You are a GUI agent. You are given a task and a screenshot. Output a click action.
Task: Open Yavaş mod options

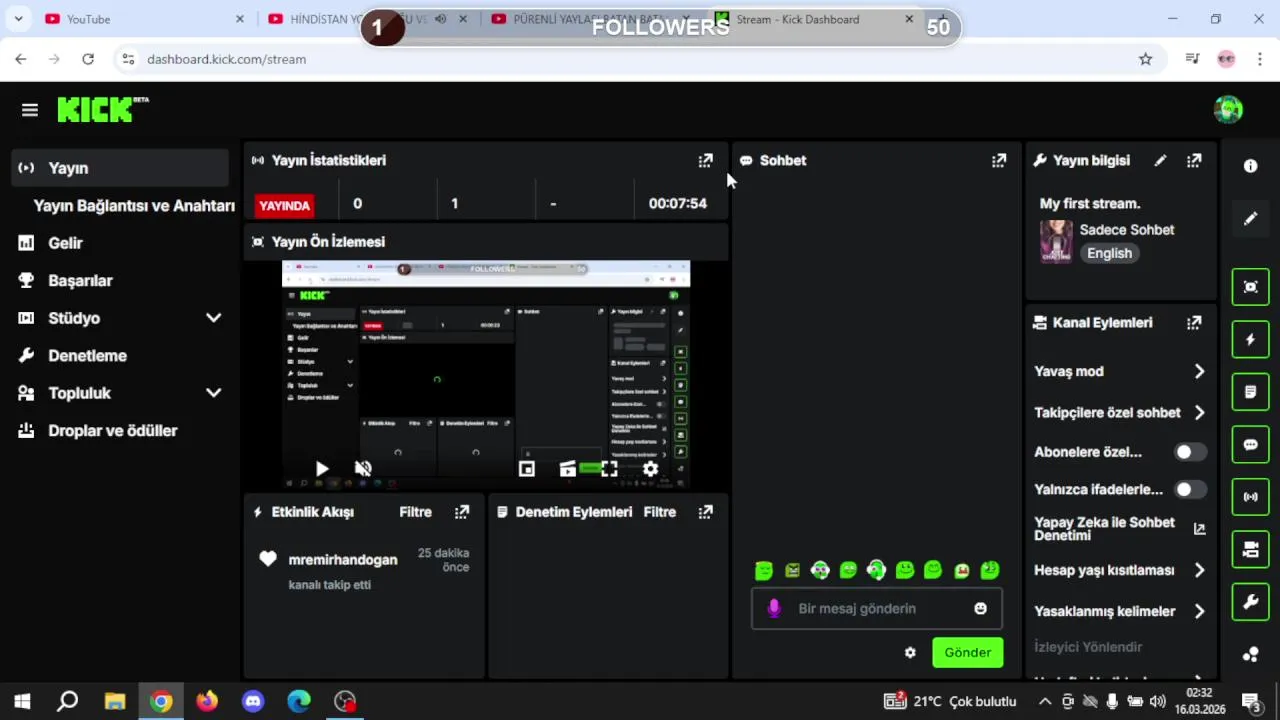1120,371
